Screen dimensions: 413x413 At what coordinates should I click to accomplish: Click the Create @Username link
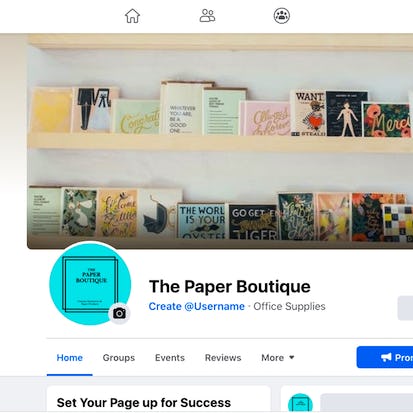[197, 306]
